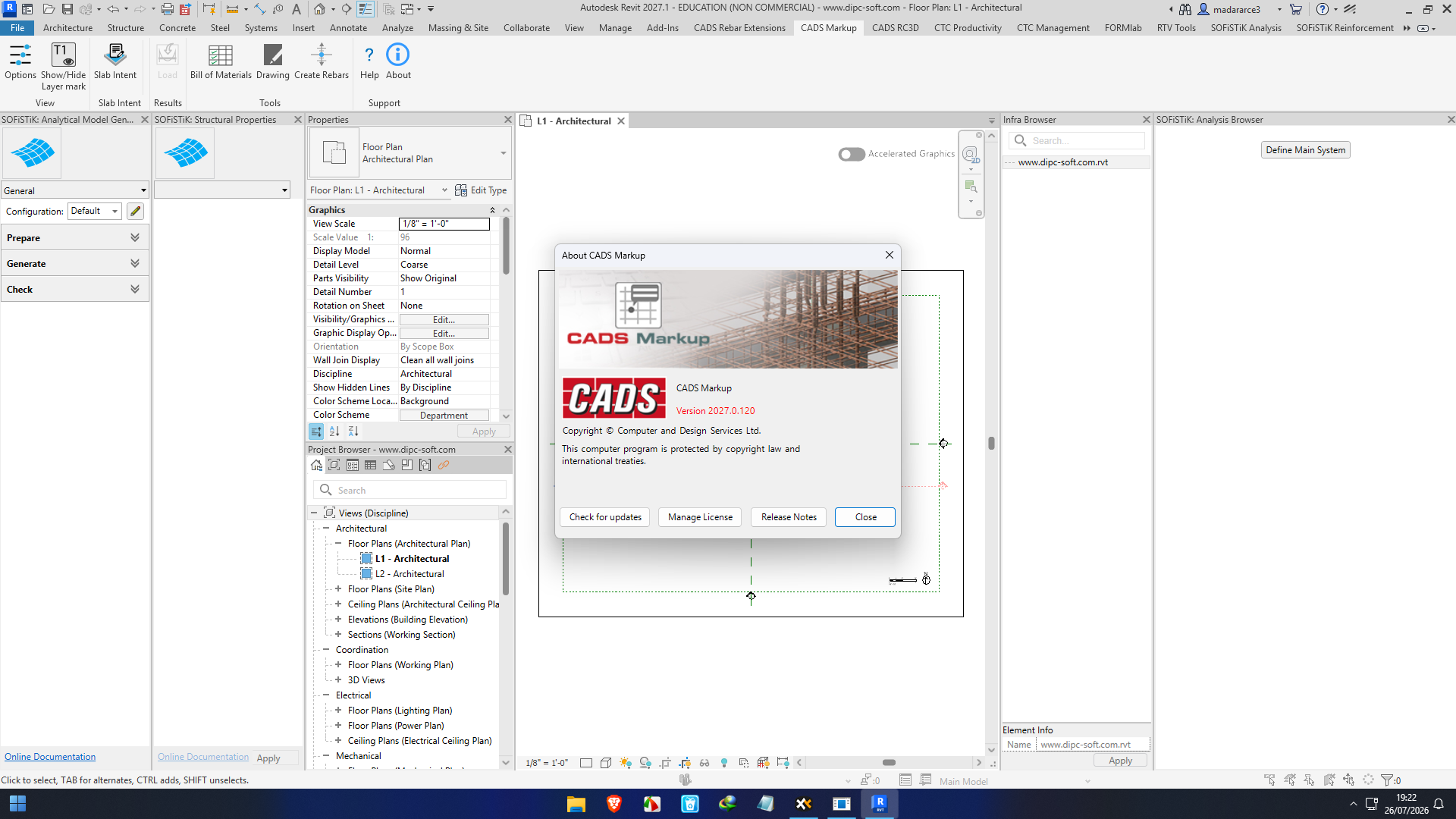Screen dimensions: 1456x819
Task: Toggle Accelerated Graphics switch
Action: pyautogui.click(x=852, y=154)
